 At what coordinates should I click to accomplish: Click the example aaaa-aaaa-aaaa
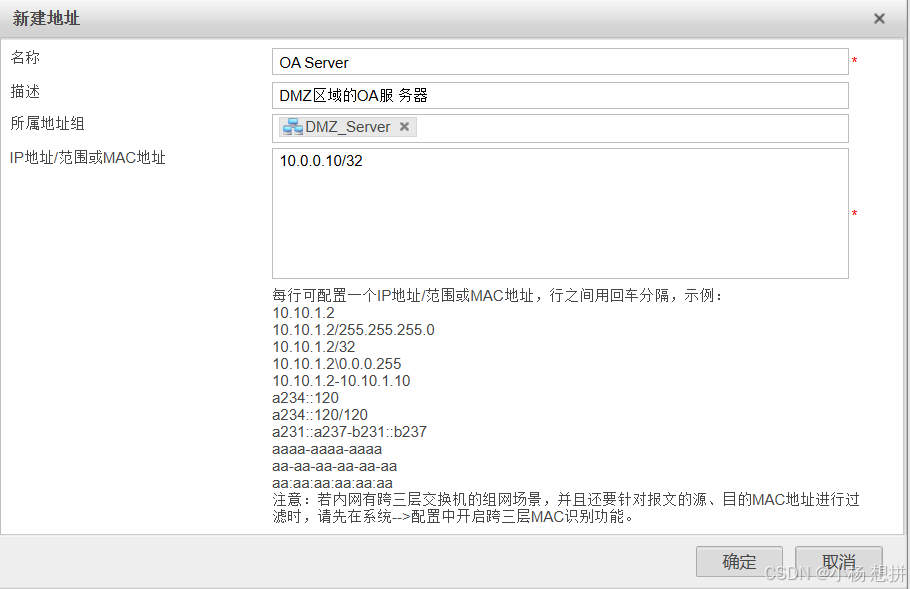[x=327, y=449]
